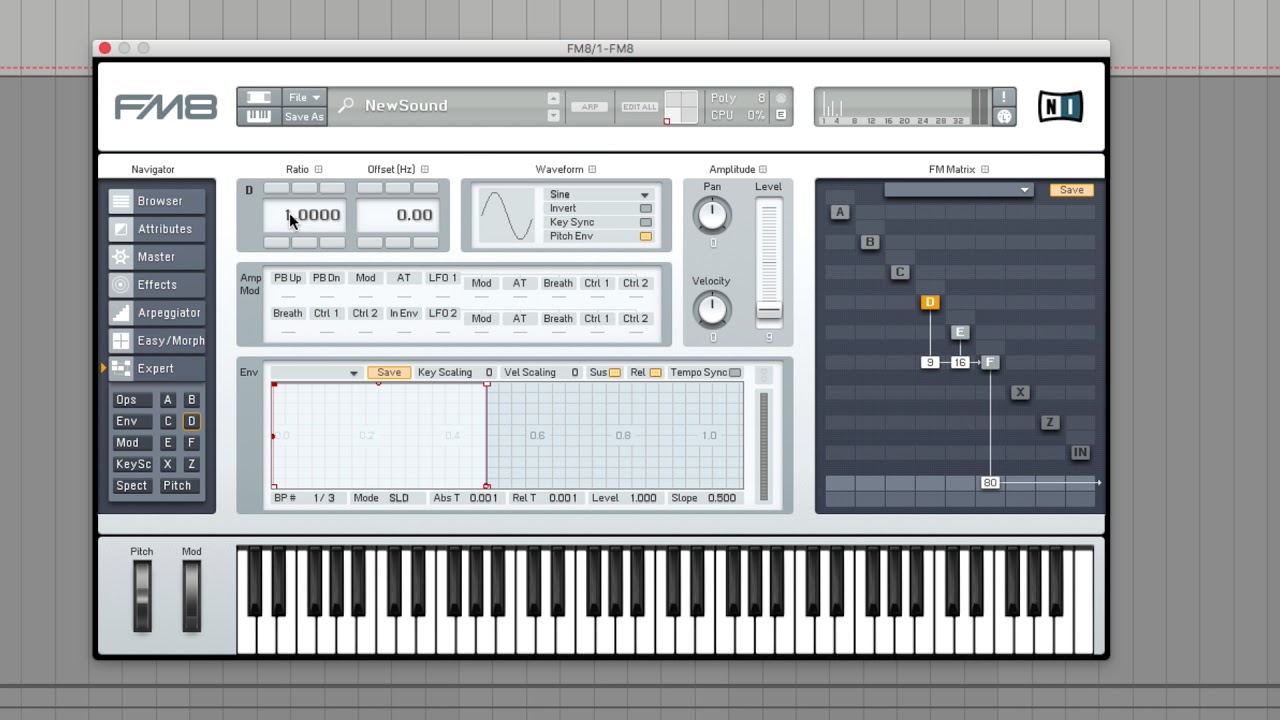This screenshot has height=720, width=1280.
Task: Click the Effects circular icon
Action: coord(121,285)
